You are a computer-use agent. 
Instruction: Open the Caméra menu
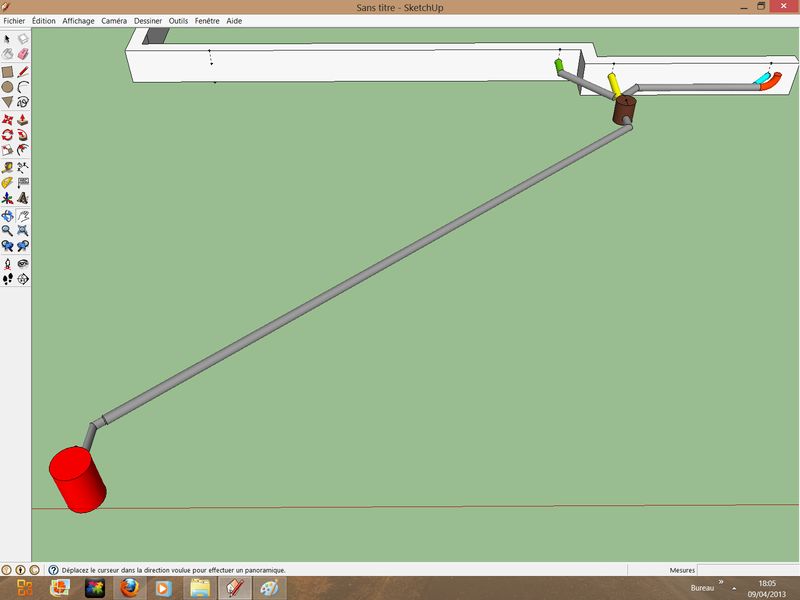click(x=114, y=20)
